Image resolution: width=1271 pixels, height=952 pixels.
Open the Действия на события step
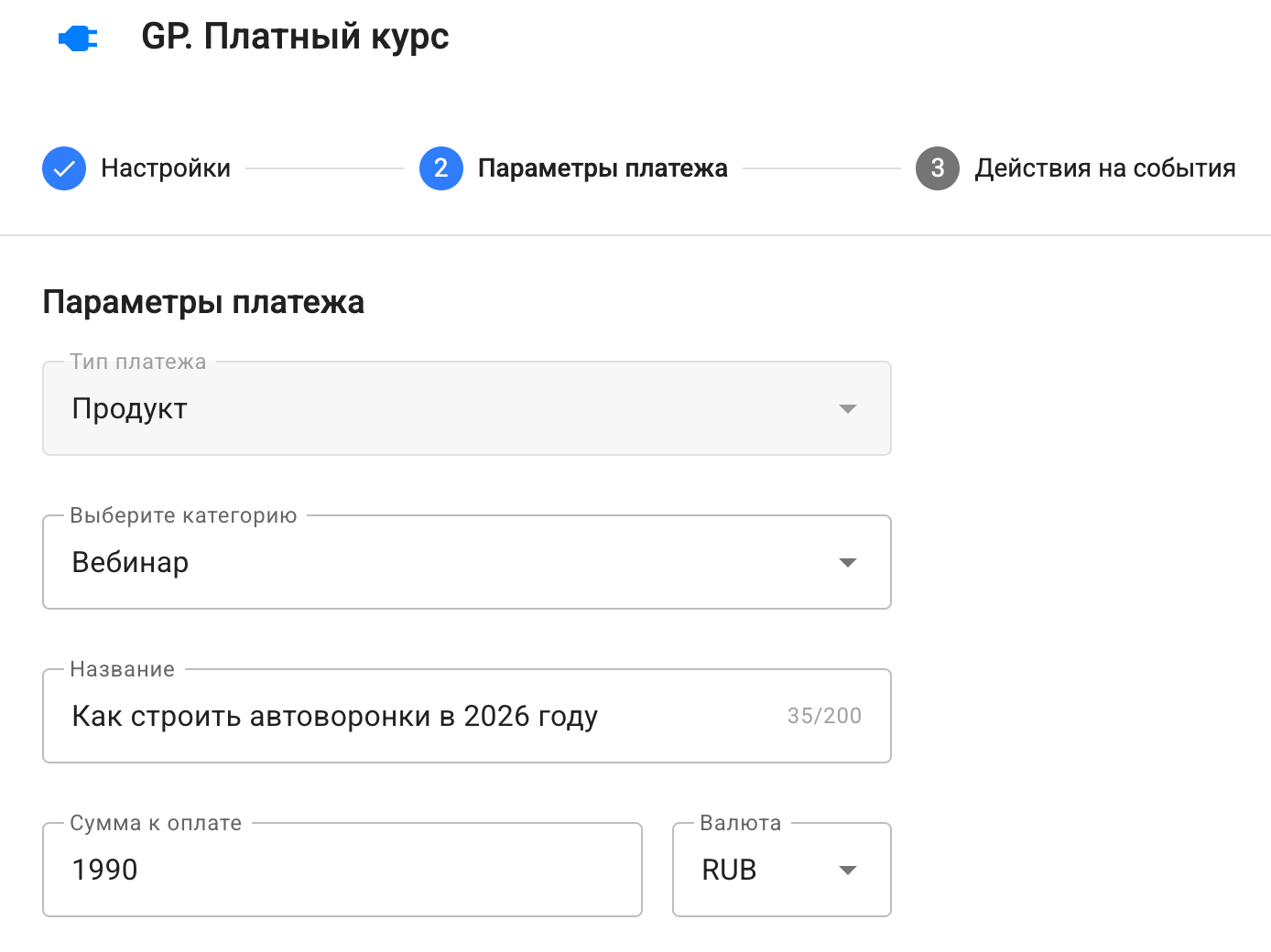click(1104, 168)
